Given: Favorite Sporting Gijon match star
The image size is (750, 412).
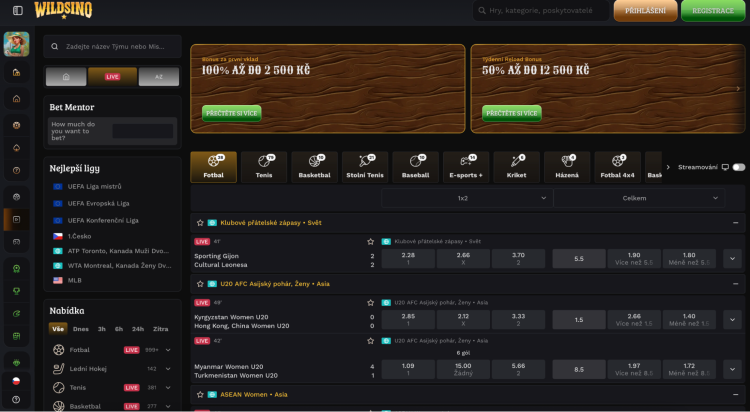Looking at the screenshot, I should coord(370,242).
